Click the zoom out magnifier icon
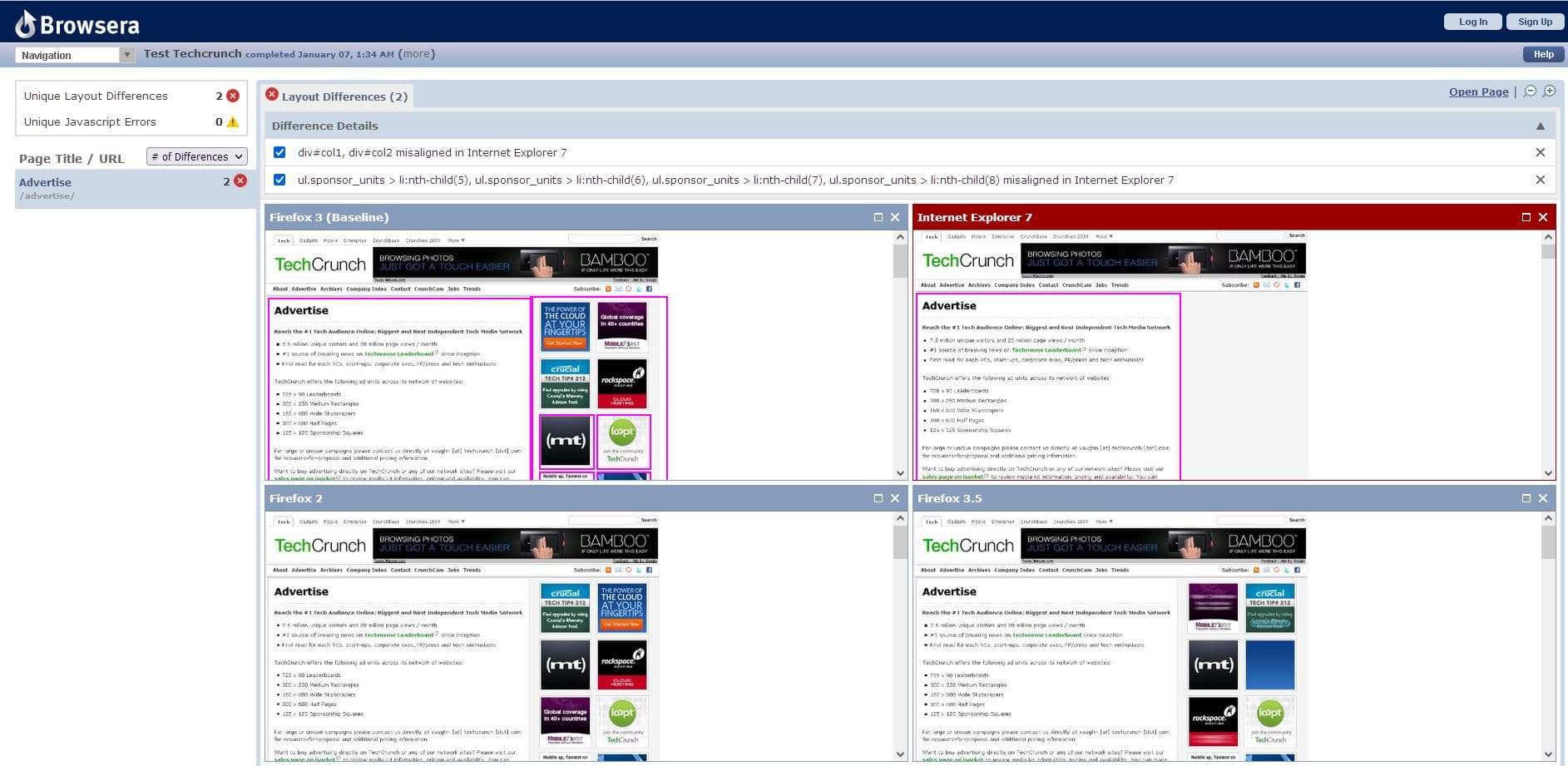Viewport: 1568px width, 766px height. [x=1530, y=91]
